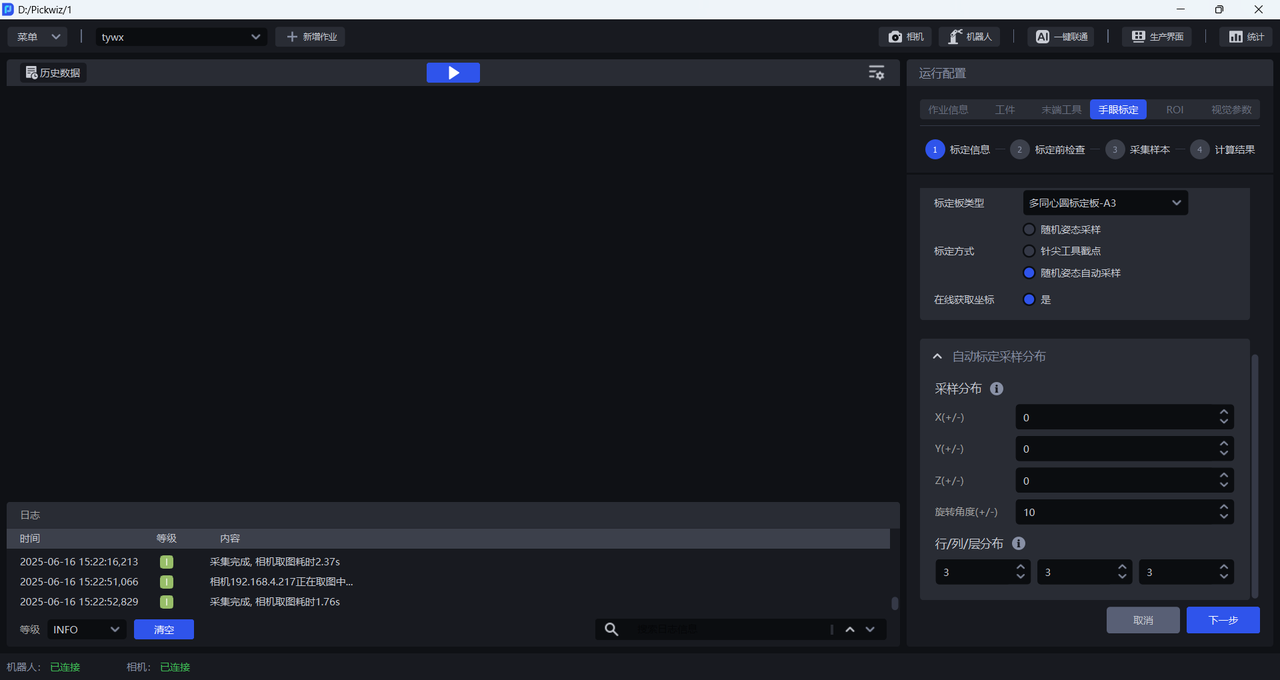Clear the log with 清空 button
Screen dimensions: 1280x680
click(164, 630)
